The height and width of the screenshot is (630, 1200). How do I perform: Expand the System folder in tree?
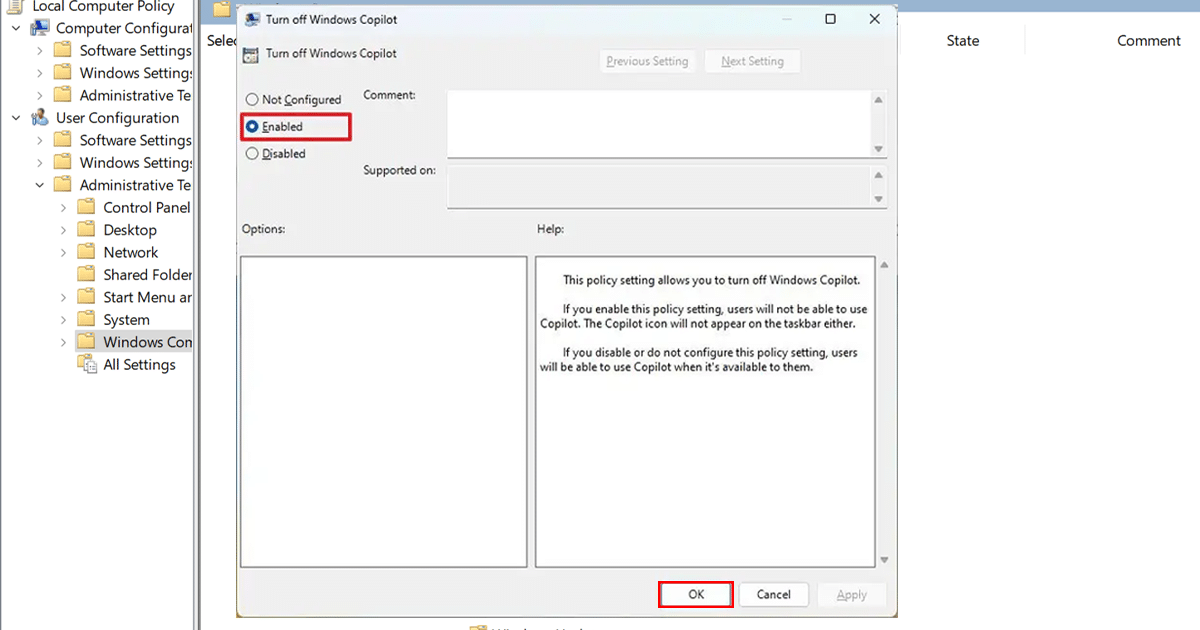click(x=64, y=320)
